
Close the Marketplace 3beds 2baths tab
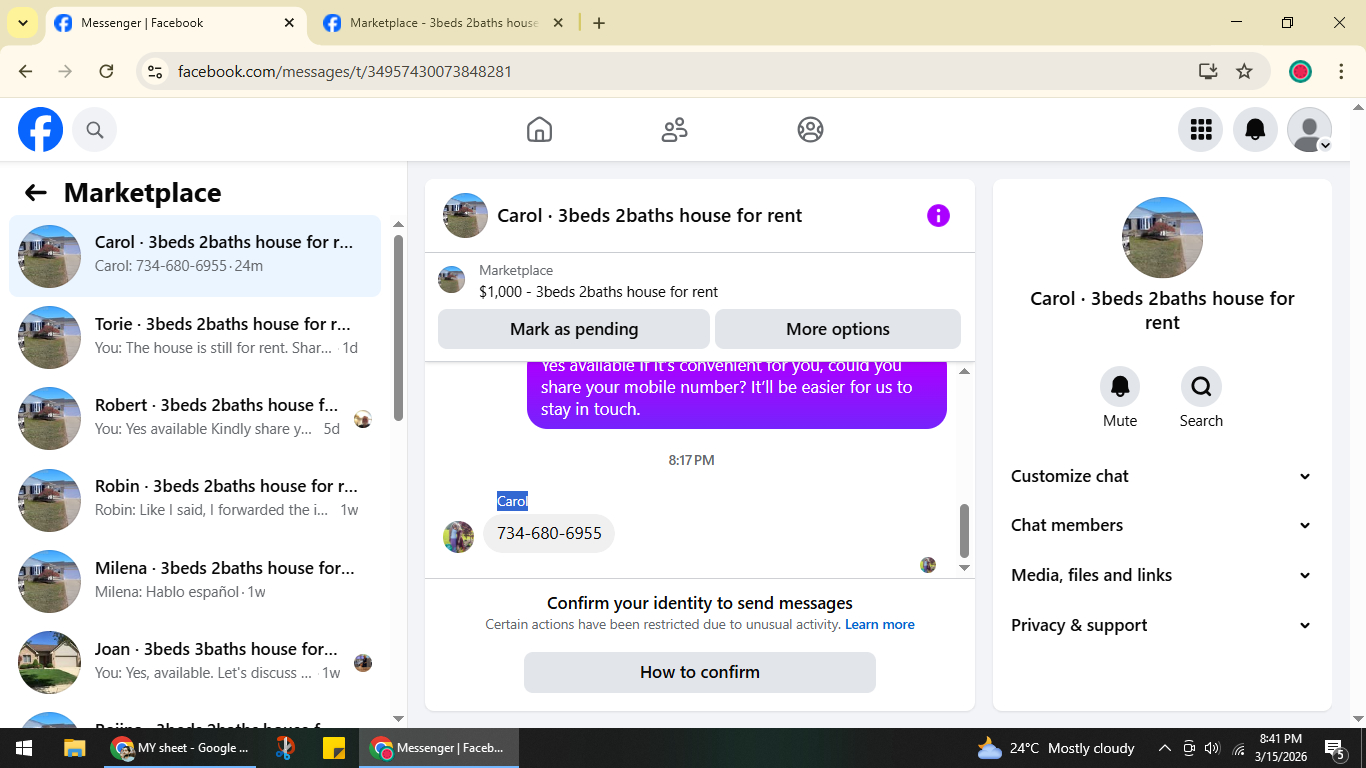(558, 23)
